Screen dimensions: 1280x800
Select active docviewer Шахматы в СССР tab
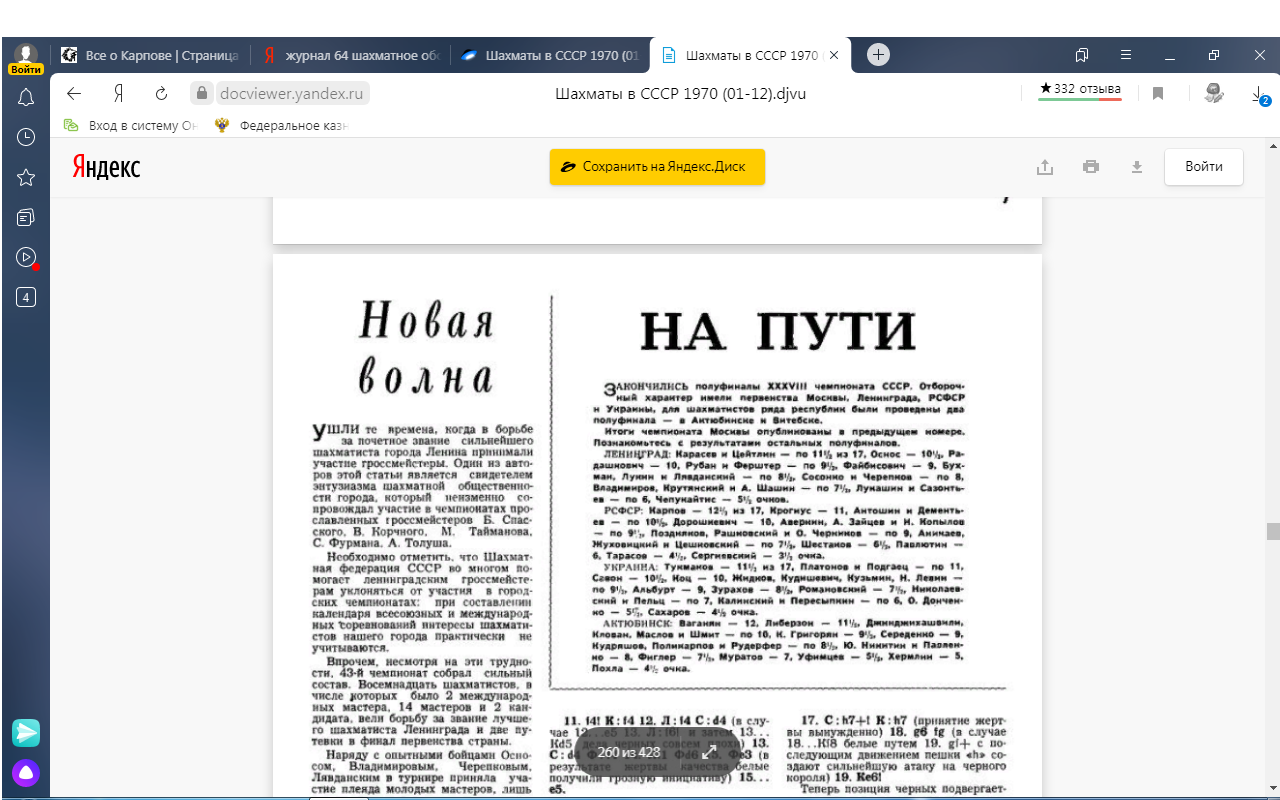pyautogui.click(x=750, y=55)
